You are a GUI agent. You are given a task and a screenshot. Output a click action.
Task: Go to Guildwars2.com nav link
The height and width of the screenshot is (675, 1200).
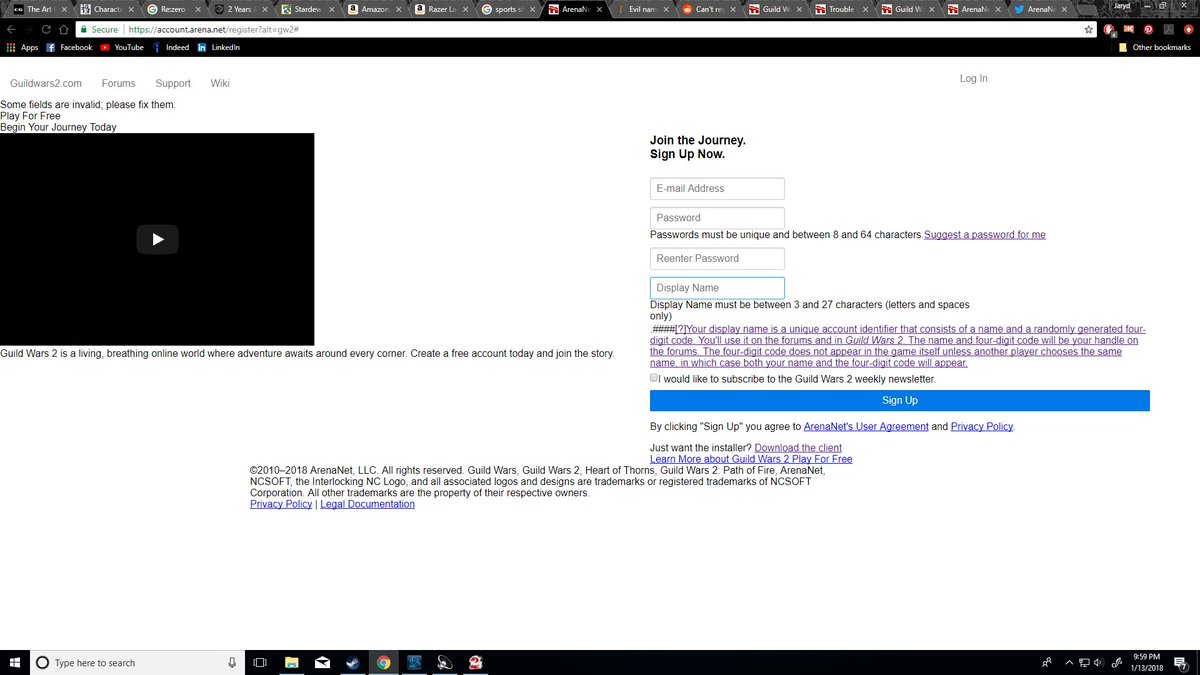tap(46, 83)
